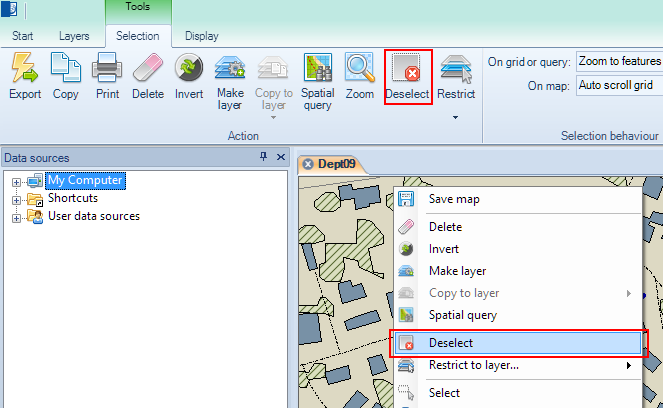The image size is (663, 408).
Task: Expand the User data sources node
Action: [x=16, y=216]
